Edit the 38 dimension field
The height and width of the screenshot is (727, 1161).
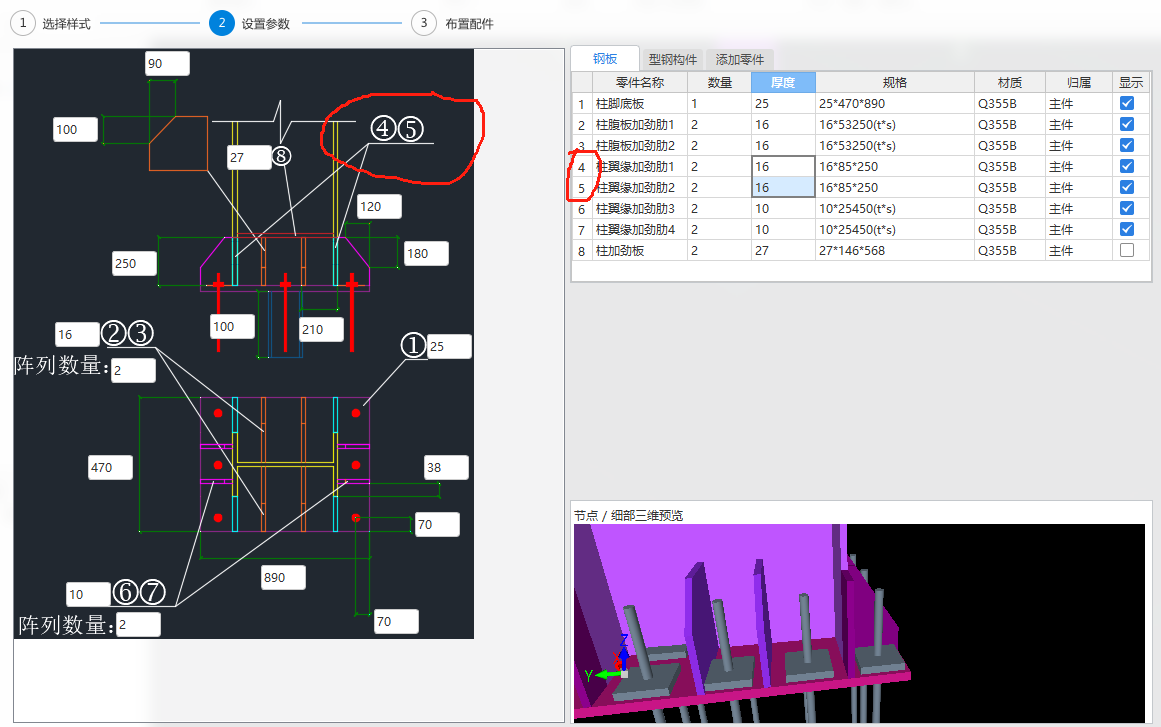446,468
